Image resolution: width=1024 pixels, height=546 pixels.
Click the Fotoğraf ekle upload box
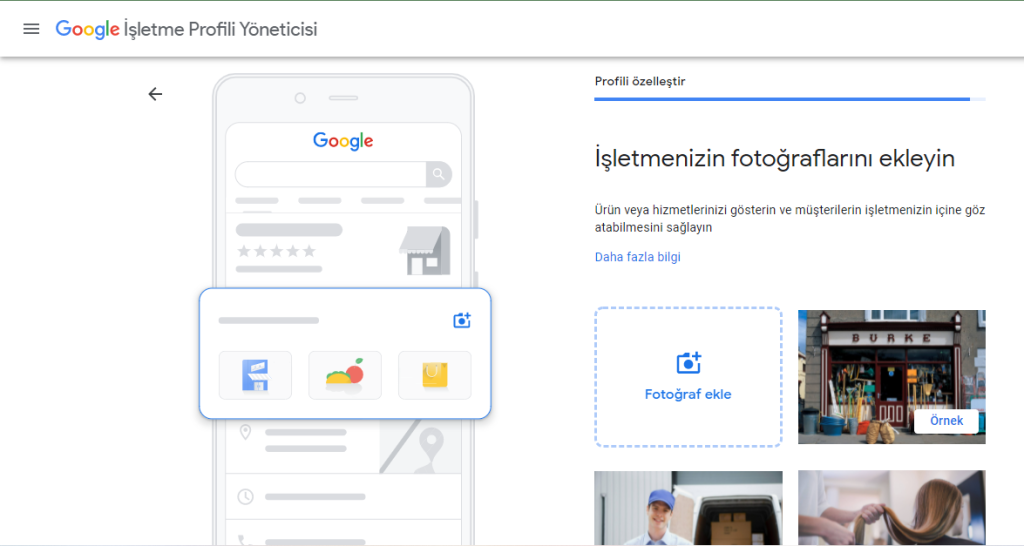(688, 377)
